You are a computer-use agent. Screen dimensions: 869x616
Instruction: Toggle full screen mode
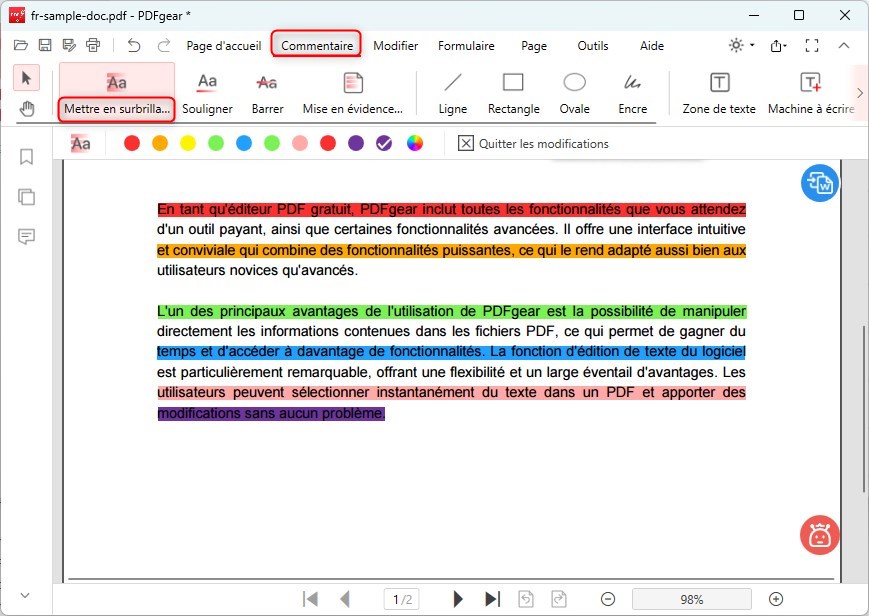click(x=812, y=45)
